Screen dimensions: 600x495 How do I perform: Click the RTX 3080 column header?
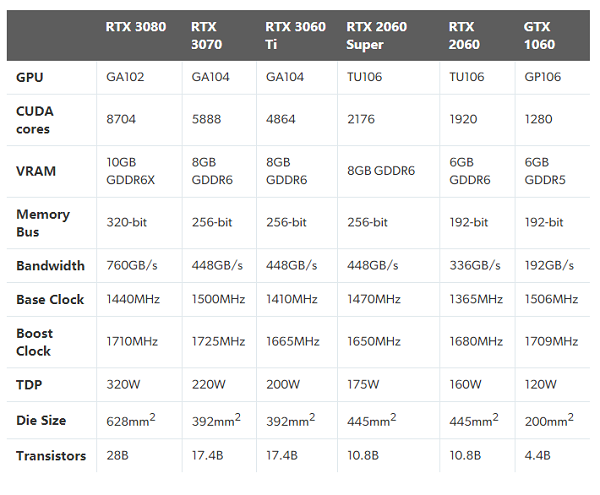point(136,27)
